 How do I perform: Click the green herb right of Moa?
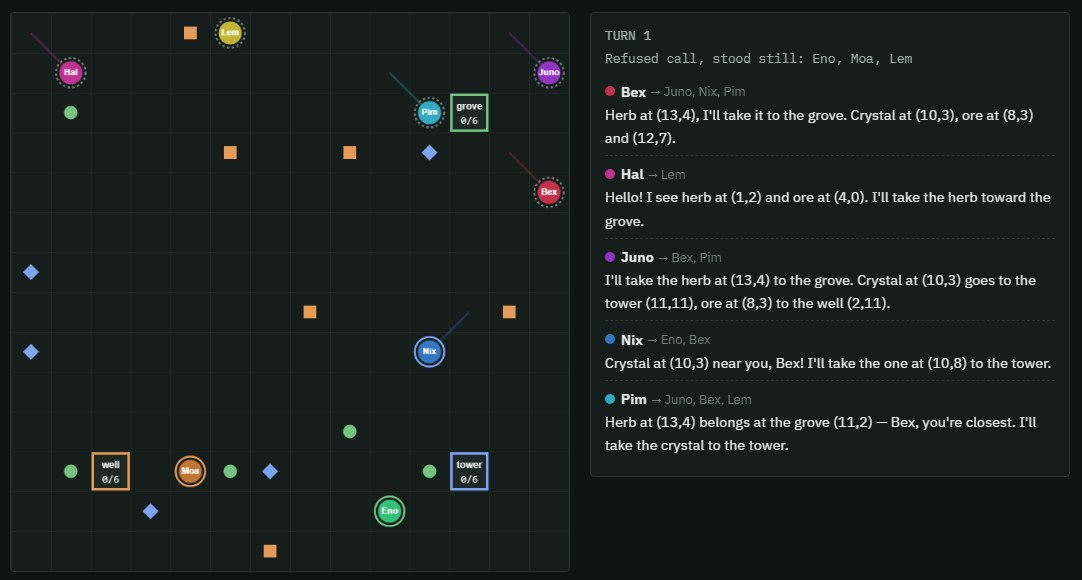click(x=230, y=471)
